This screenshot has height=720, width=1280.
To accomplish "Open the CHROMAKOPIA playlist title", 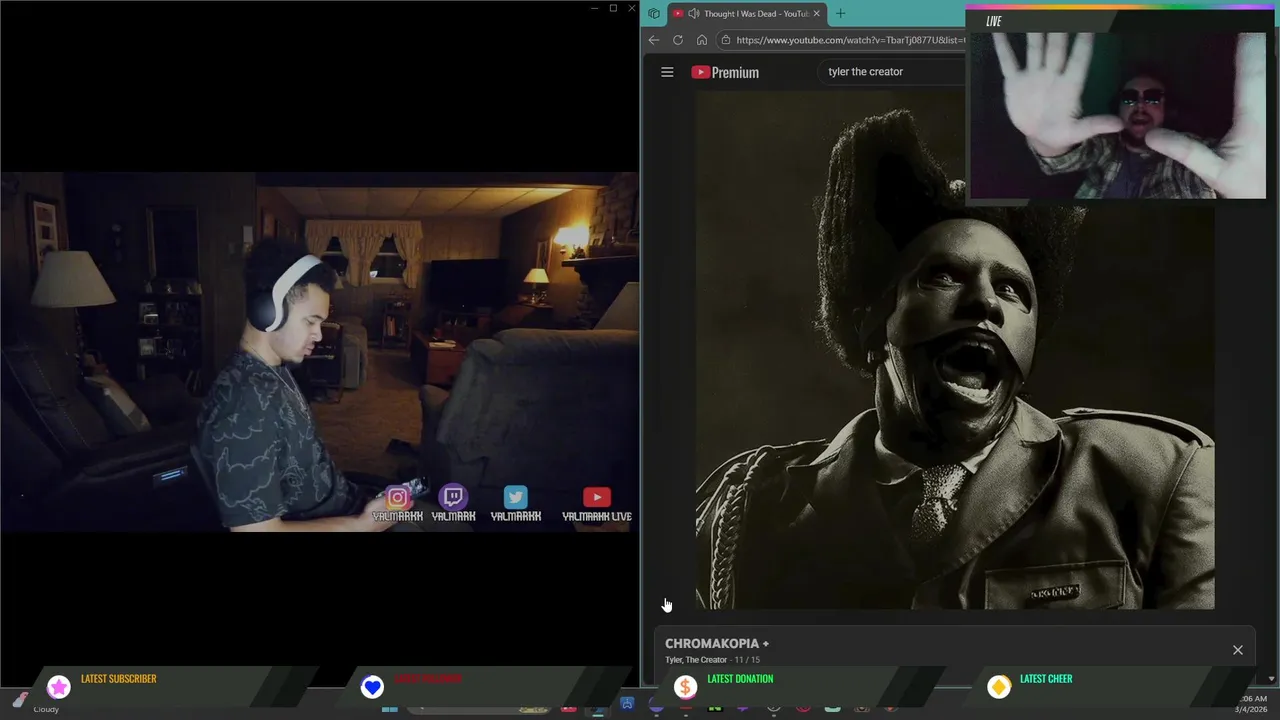I will pos(717,644).
